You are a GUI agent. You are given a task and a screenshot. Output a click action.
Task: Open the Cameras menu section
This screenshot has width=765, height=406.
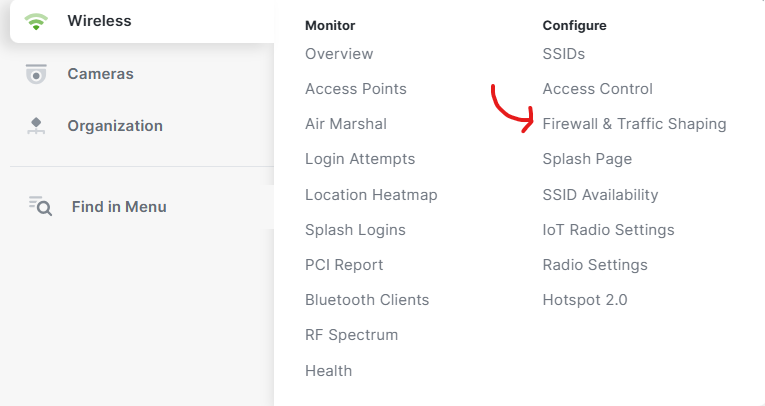tap(101, 74)
